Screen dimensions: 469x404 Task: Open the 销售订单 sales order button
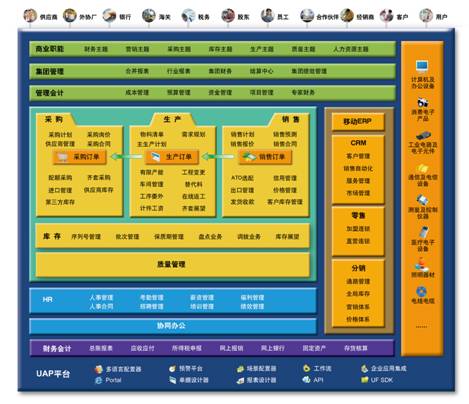pos(265,157)
